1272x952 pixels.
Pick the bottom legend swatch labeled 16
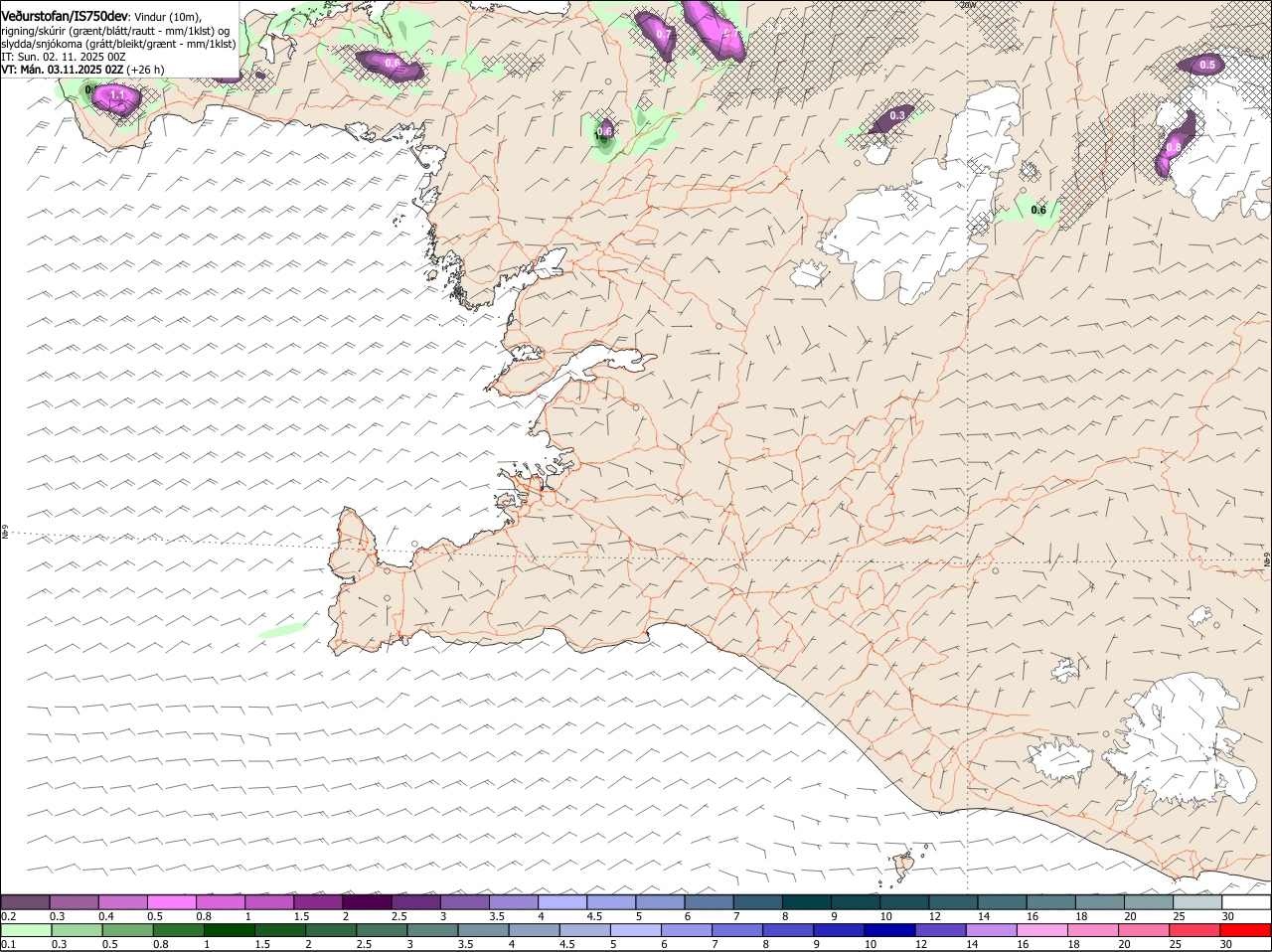(x=1041, y=930)
